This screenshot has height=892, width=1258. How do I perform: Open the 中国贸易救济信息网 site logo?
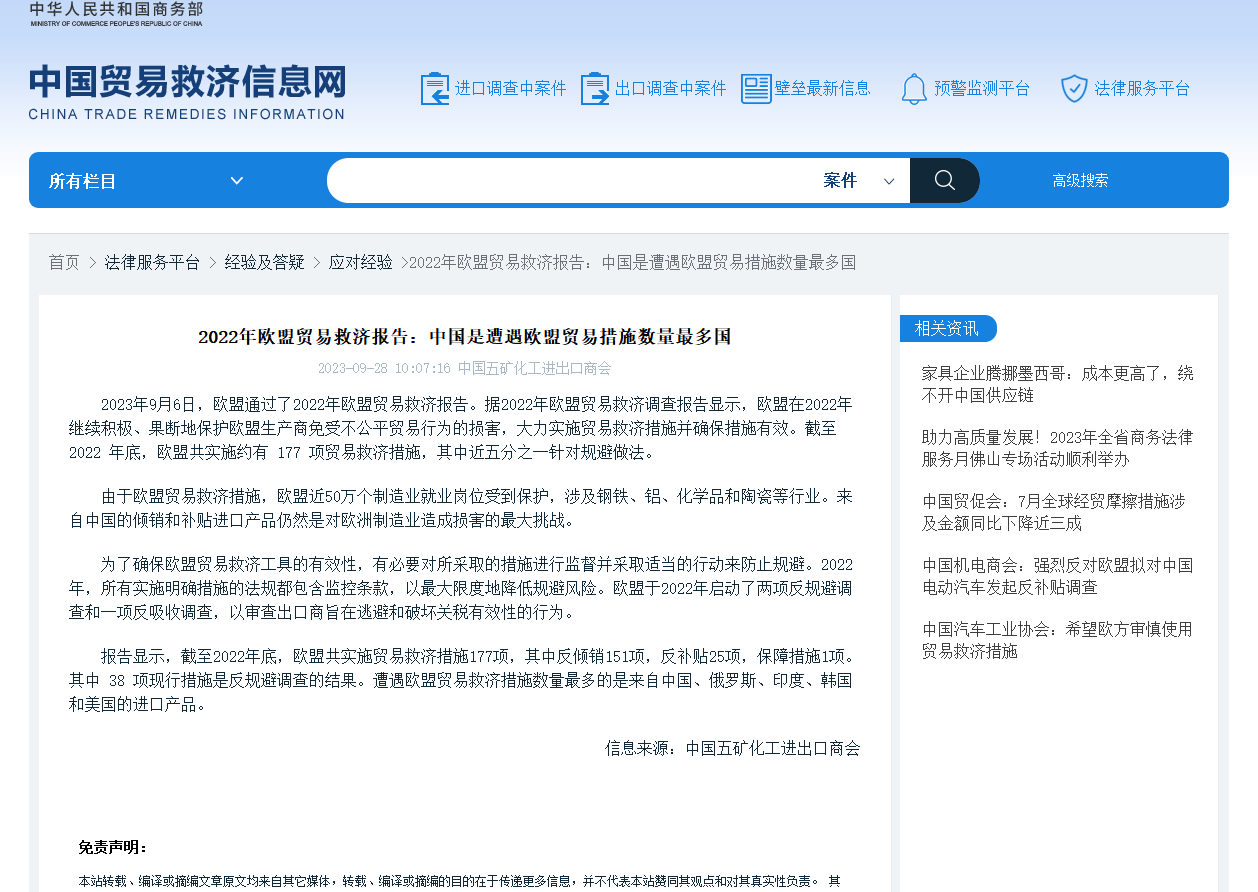pyautogui.click(x=187, y=93)
